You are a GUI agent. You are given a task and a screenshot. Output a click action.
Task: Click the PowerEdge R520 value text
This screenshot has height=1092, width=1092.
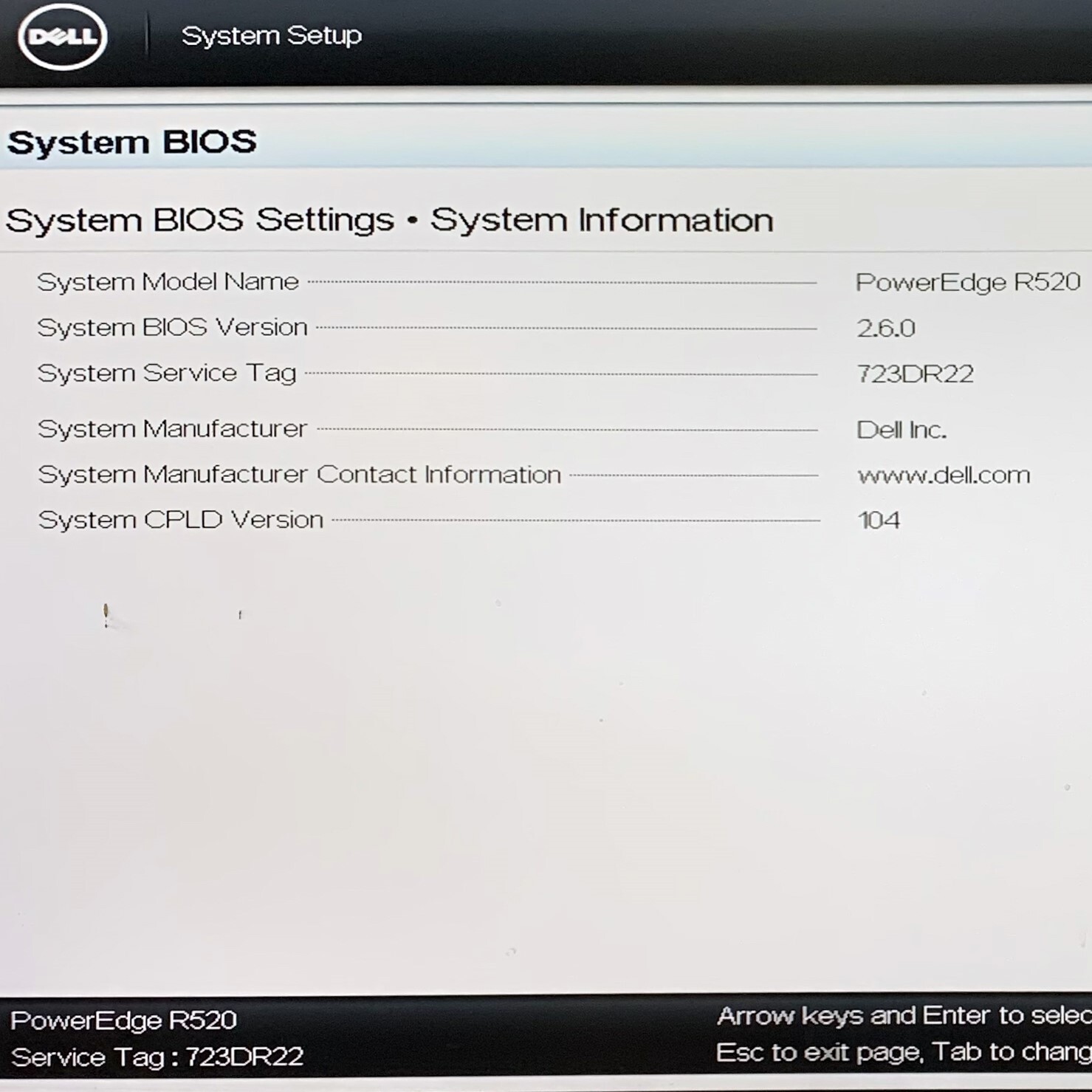(969, 281)
